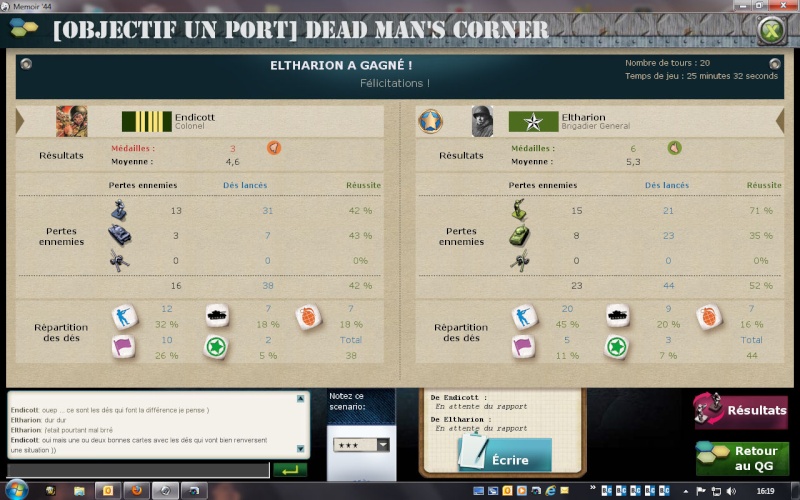Open the Windows Start menu orb
This screenshot has width=800, height=500.
pyautogui.click(x=16, y=490)
